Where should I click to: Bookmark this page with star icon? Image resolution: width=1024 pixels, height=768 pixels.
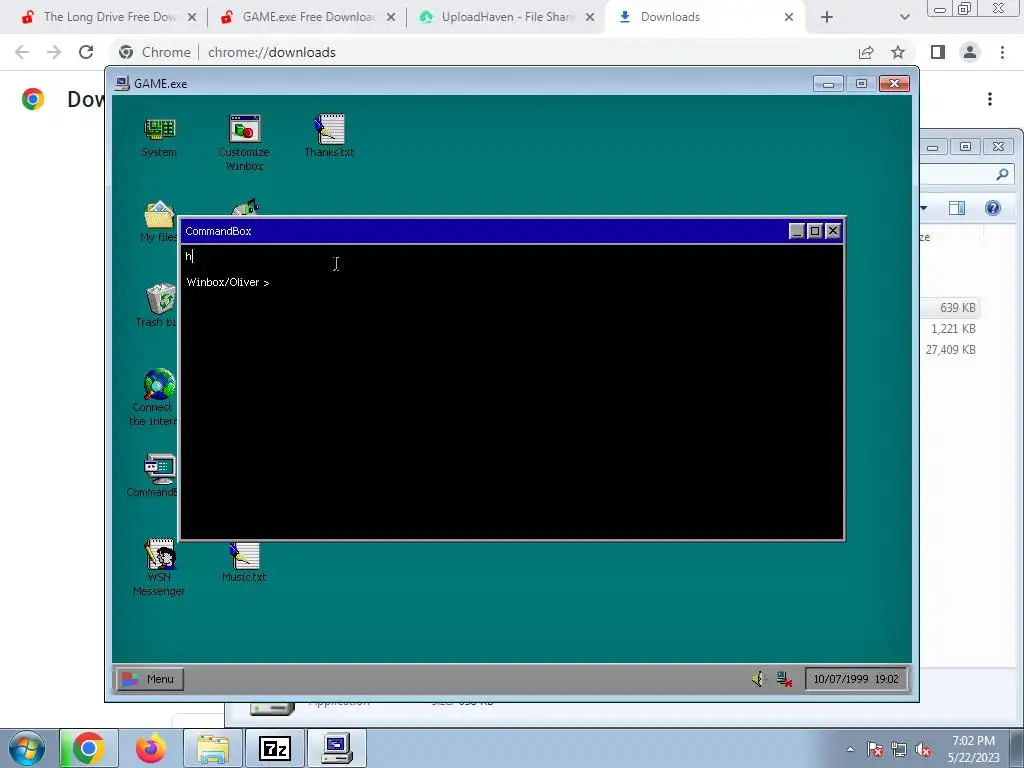(x=898, y=52)
